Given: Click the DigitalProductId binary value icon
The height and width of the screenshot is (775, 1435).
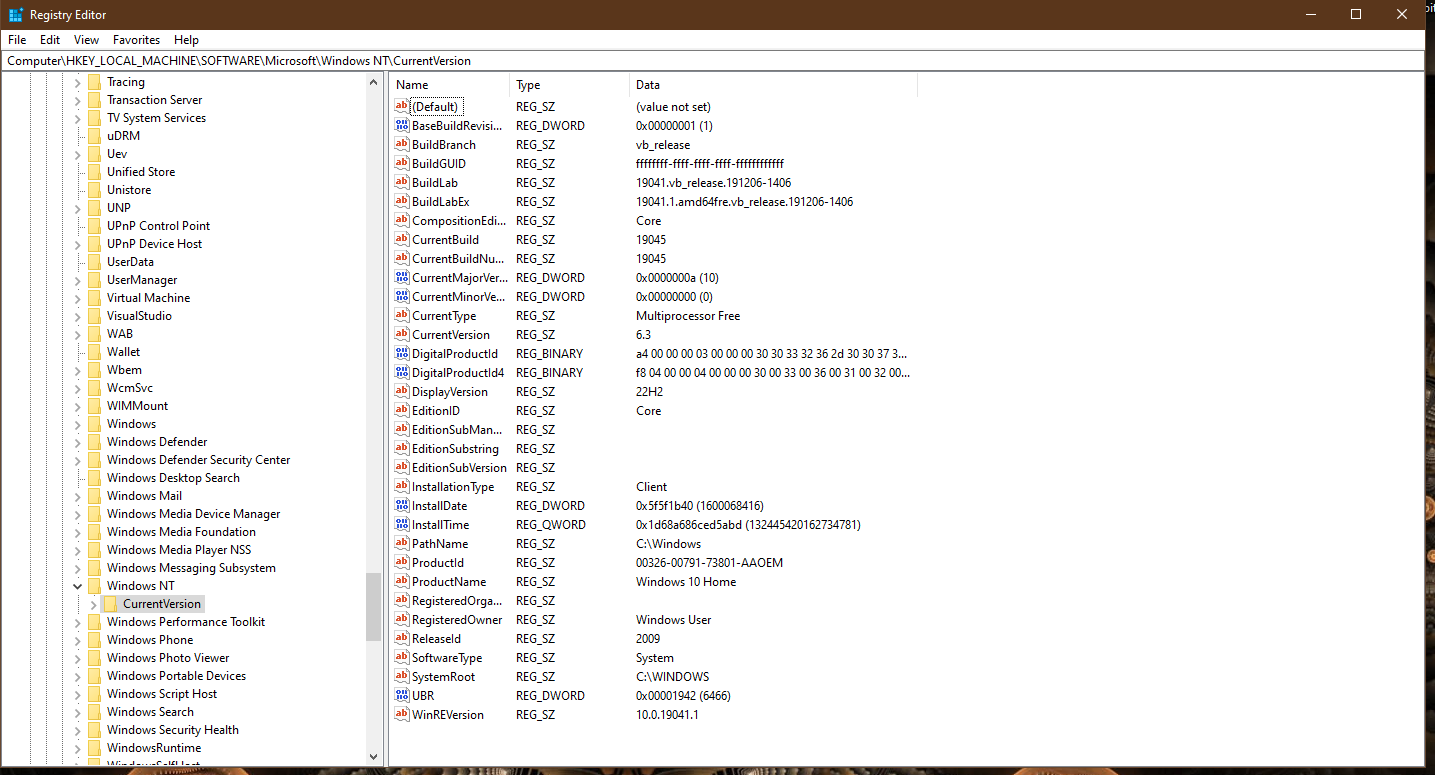Looking at the screenshot, I should 402,354.
